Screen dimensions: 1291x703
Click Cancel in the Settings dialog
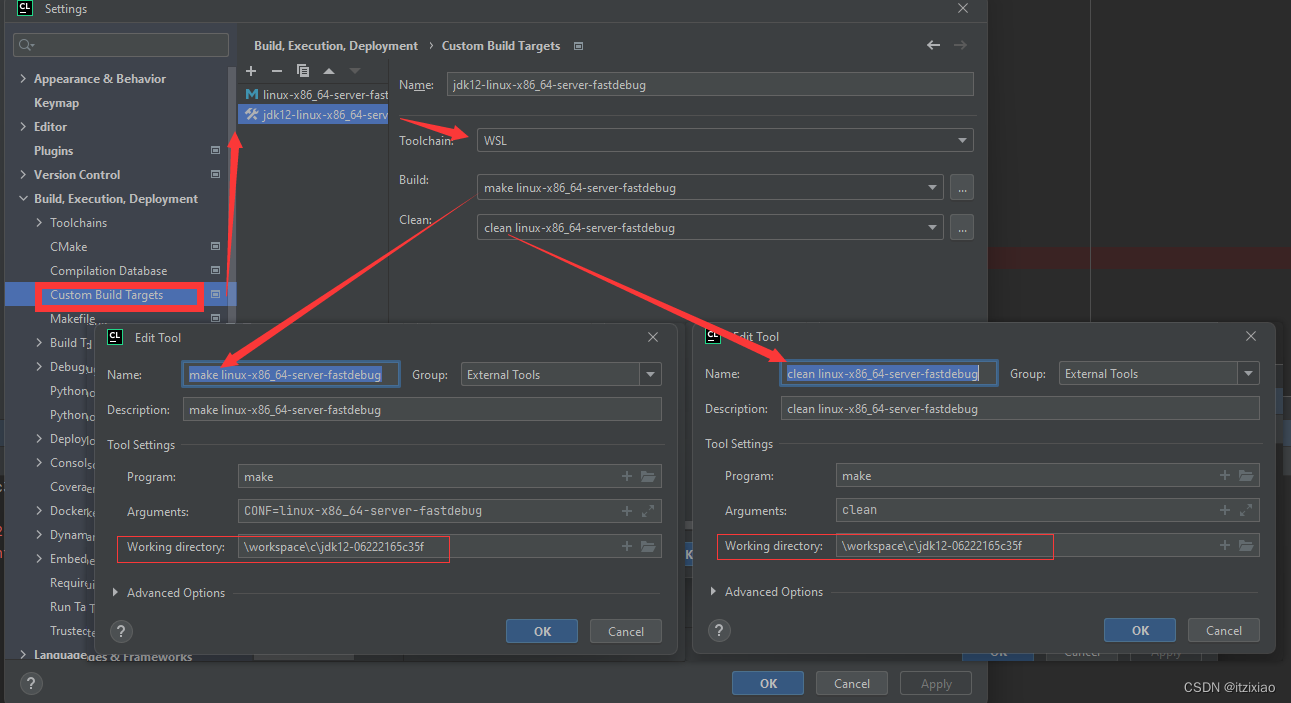[852, 684]
